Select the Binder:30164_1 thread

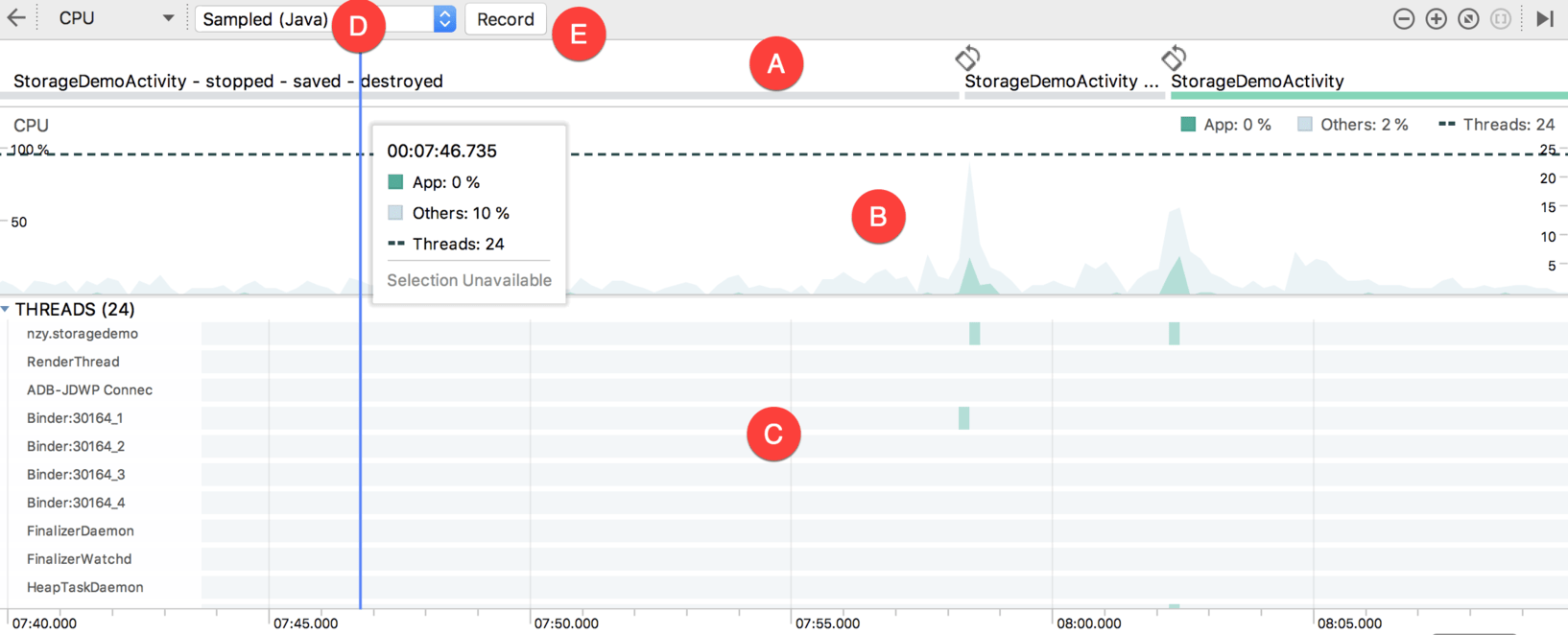[x=75, y=418]
